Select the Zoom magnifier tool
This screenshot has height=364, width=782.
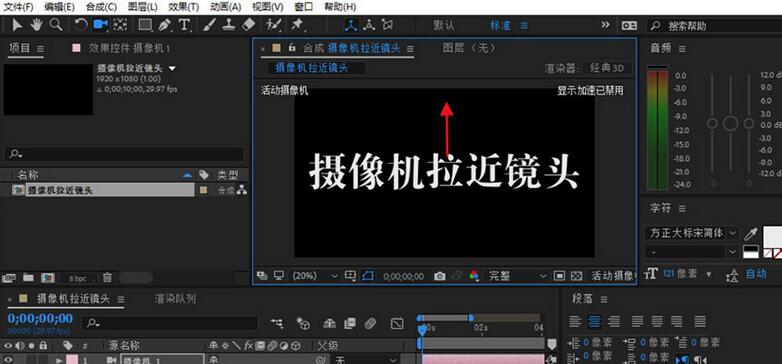[x=55, y=24]
